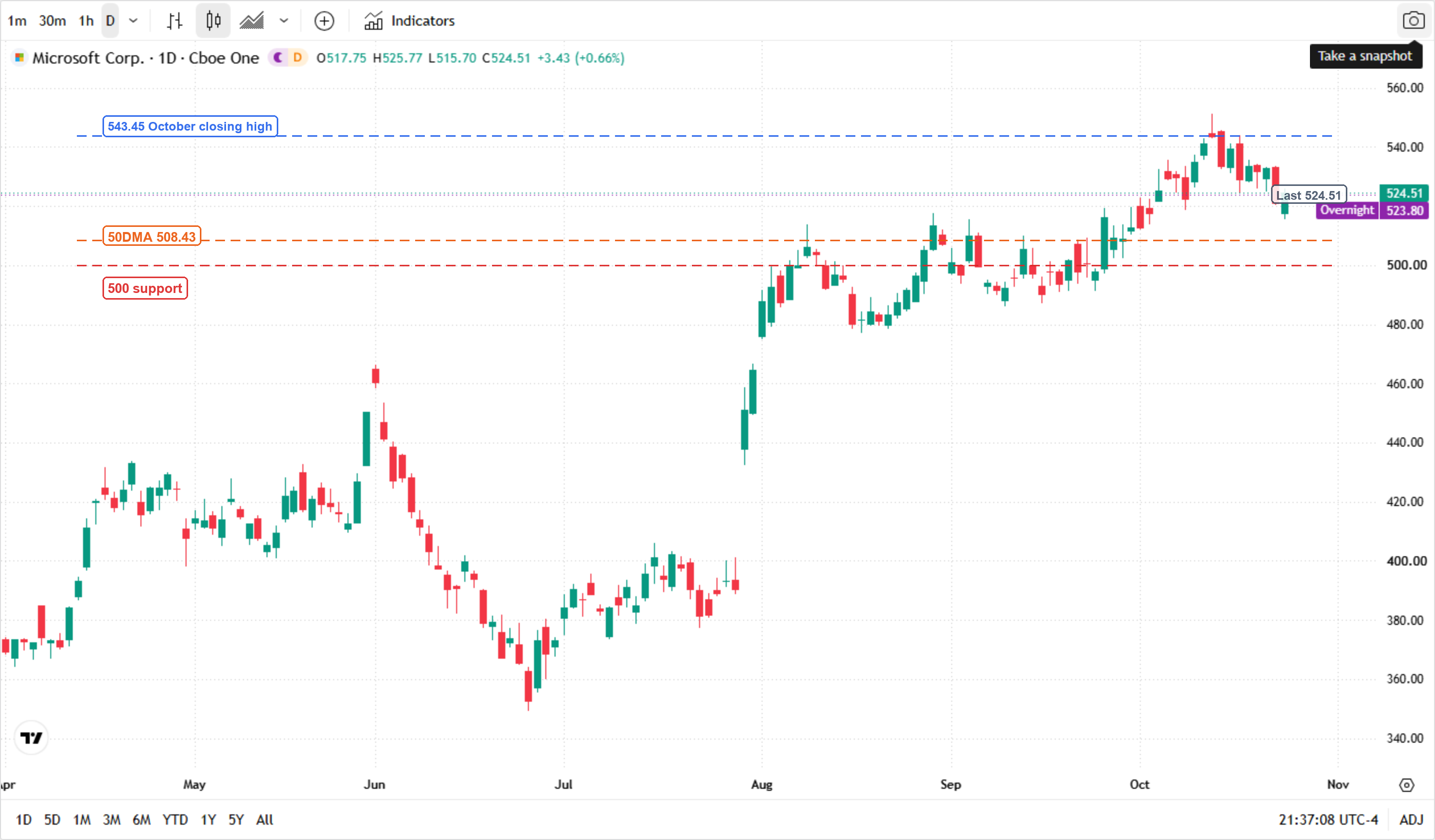Switch to candlestick chart style

click(x=213, y=21)
